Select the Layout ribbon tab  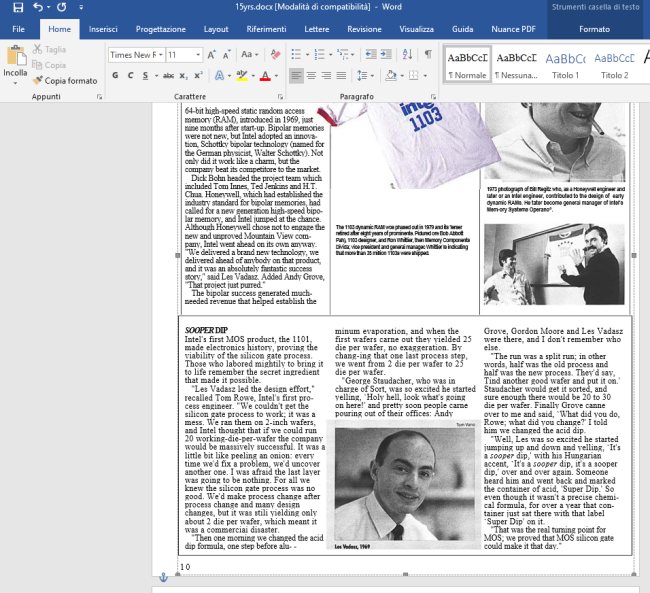coord(216,29)
